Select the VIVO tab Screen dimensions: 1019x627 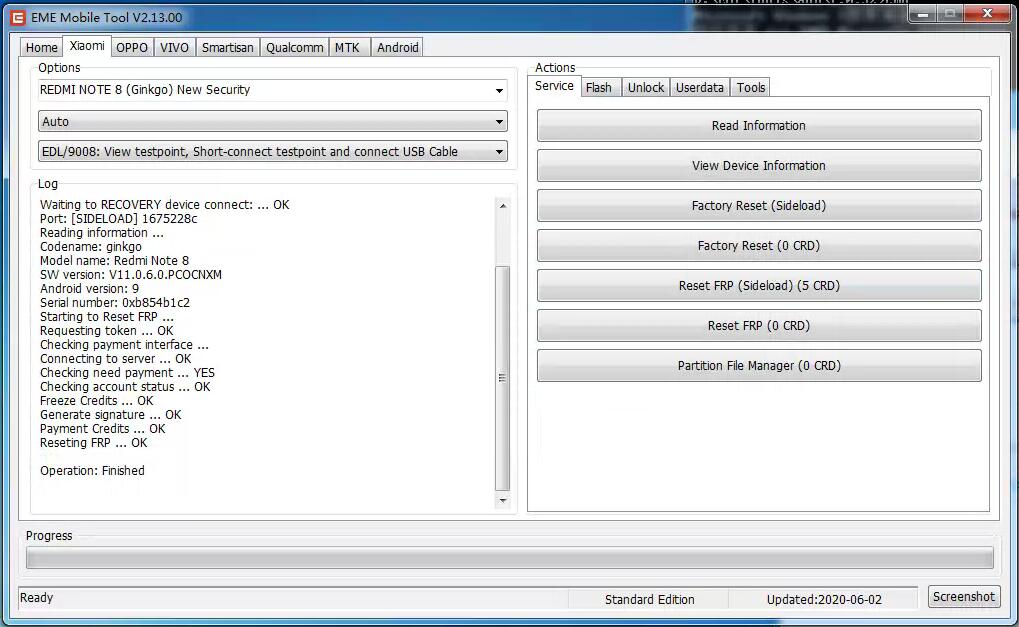tap(174, 47)
